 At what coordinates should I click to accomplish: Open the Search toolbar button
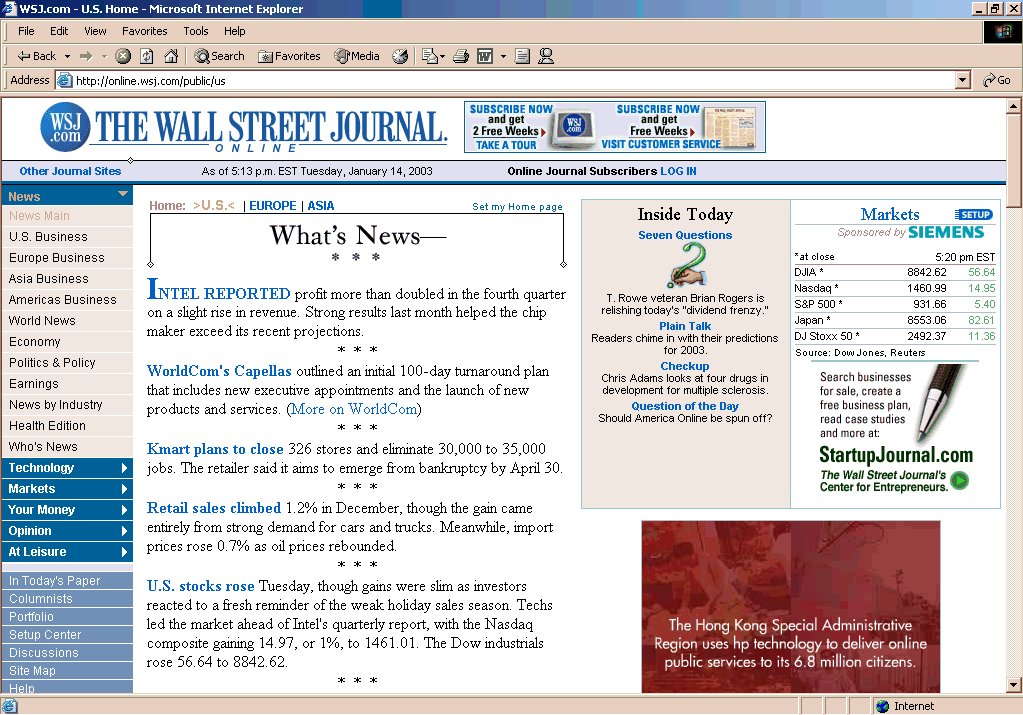click(x=219, y=56)
